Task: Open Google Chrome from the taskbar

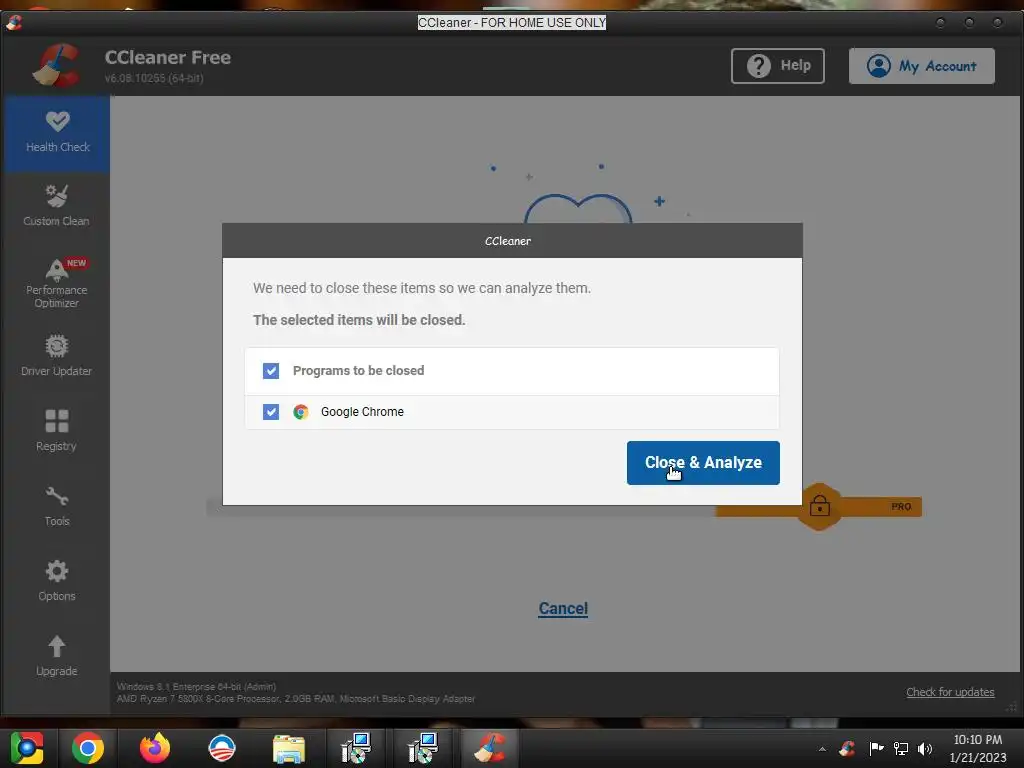Action: [x=88, y=748]
